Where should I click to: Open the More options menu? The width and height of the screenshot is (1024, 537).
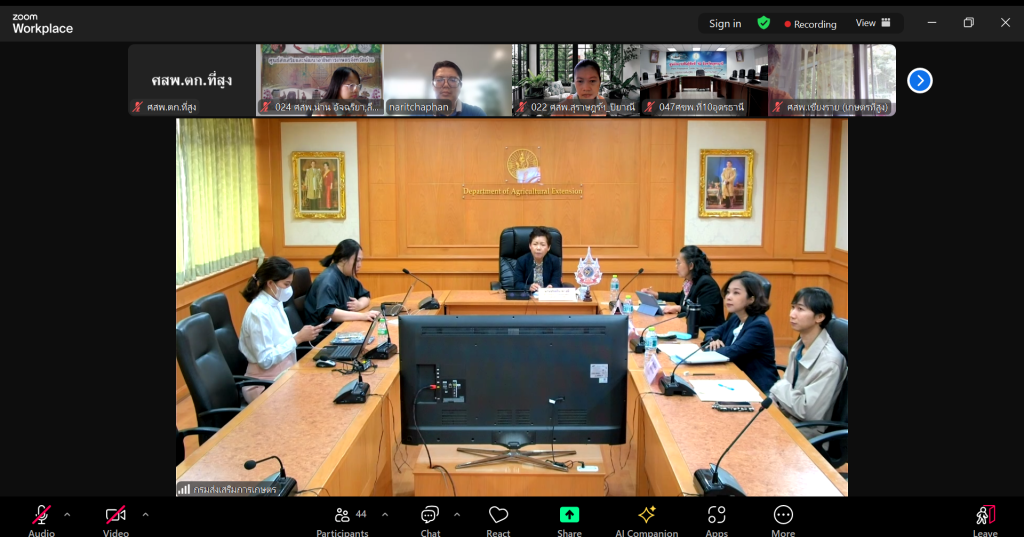783,516
